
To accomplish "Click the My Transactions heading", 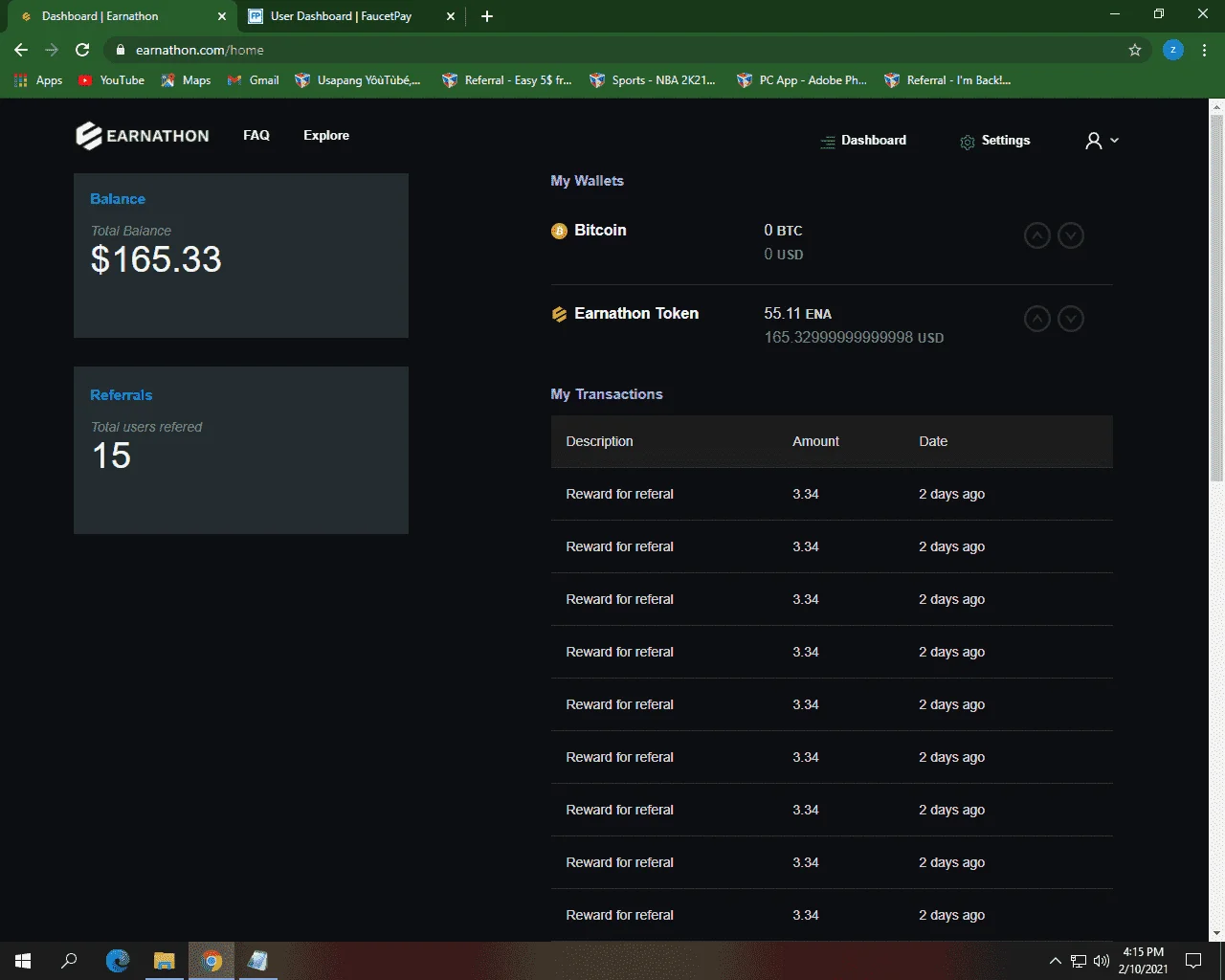I will 607,394.
